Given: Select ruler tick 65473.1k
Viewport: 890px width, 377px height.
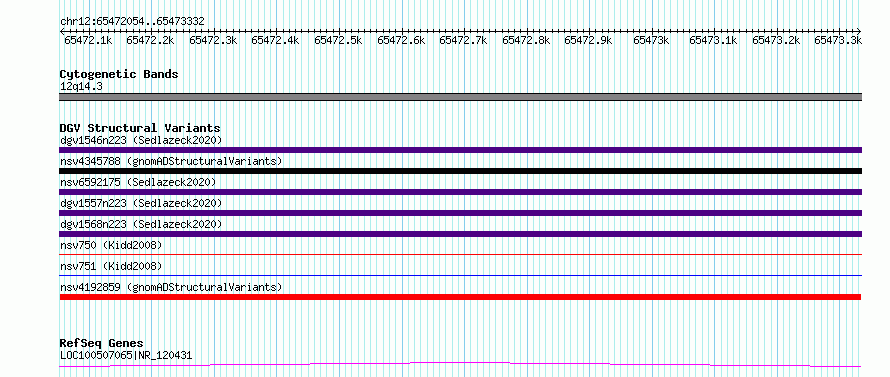Looking at the screenshot, I should pyautogui.click(x=713, y=40).
